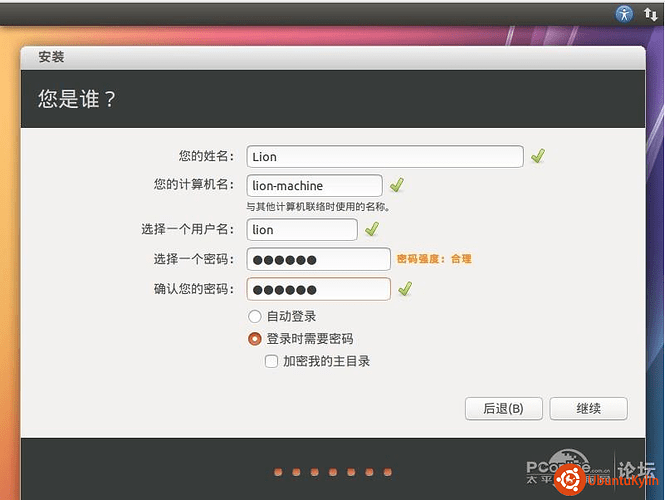Enable the 加密我的主目录 checkbox
This screenshot has width=665, height=500.
pos(271,361)
